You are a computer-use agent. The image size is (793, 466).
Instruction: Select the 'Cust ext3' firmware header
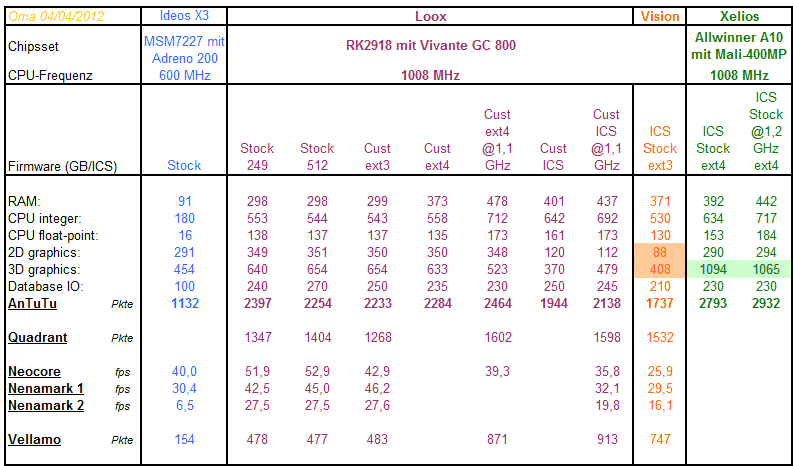pos(377,157)
